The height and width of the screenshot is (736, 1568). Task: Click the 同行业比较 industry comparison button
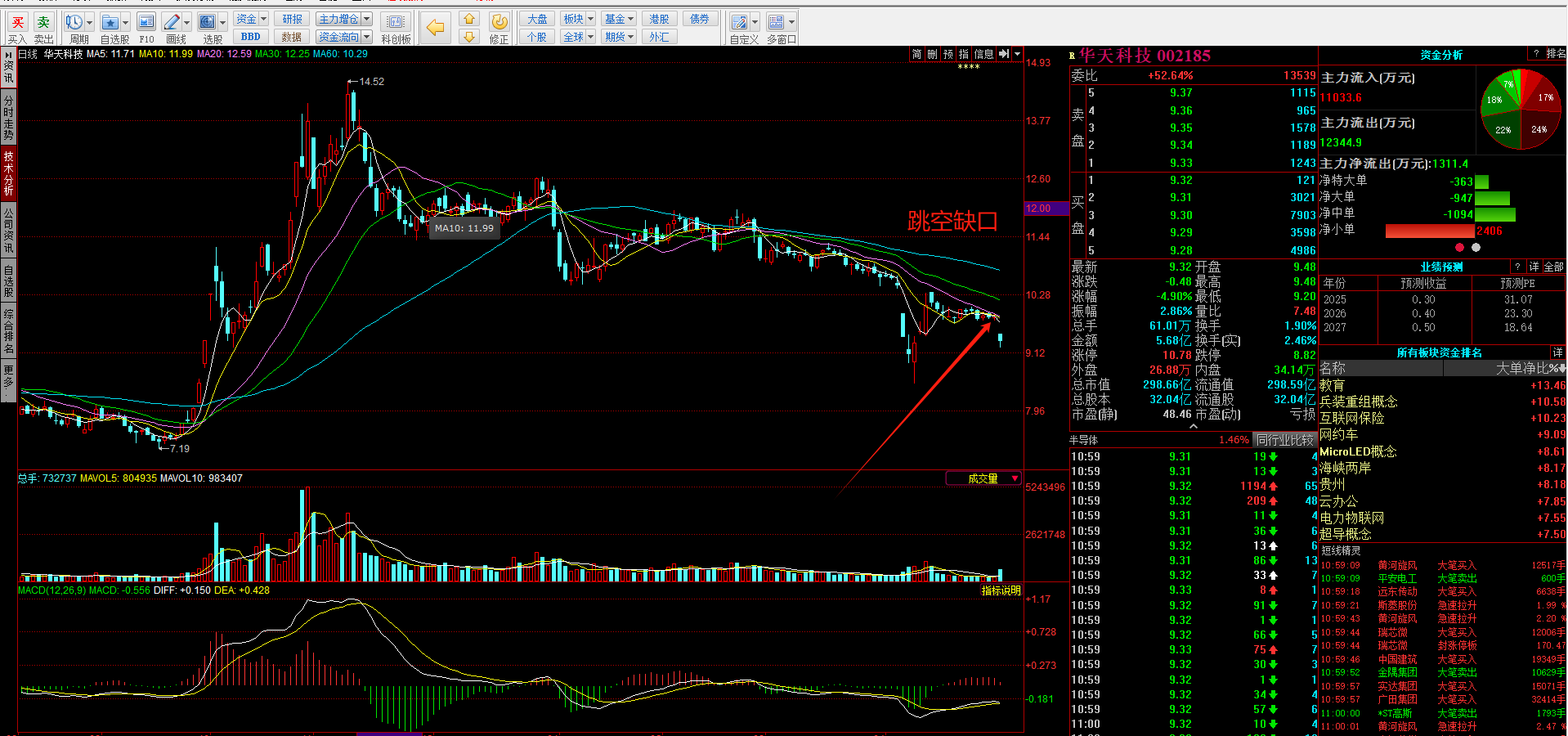[x=1285, y=440]
